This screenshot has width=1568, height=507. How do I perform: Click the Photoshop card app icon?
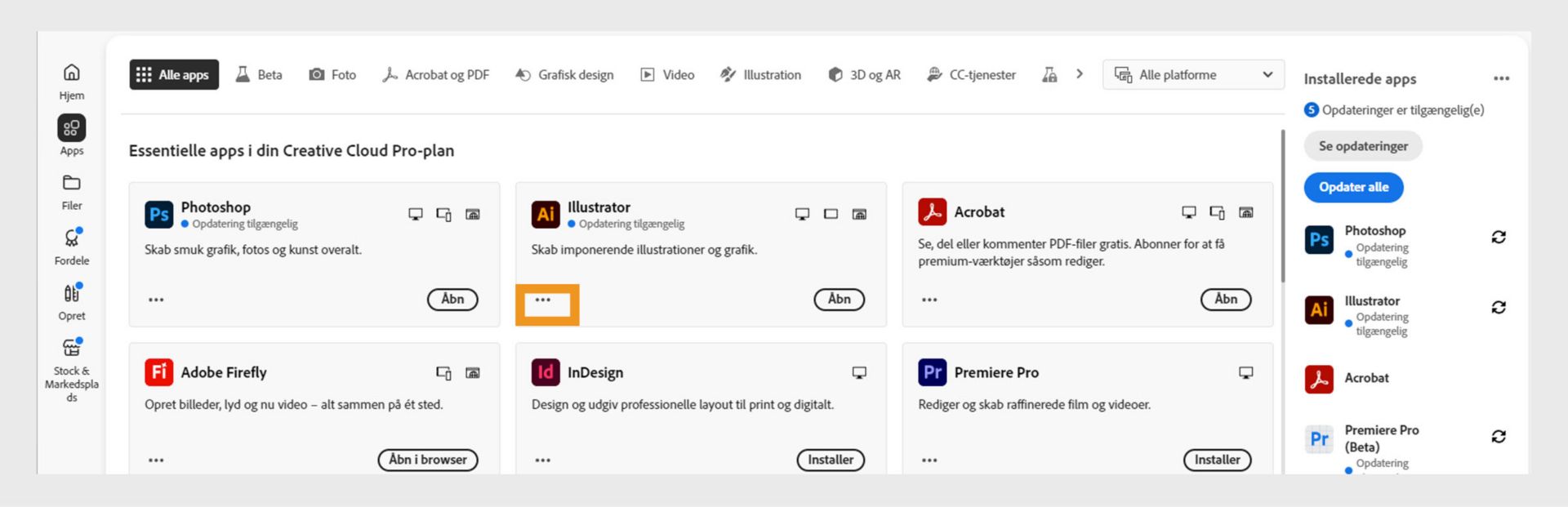coord(159,214)
